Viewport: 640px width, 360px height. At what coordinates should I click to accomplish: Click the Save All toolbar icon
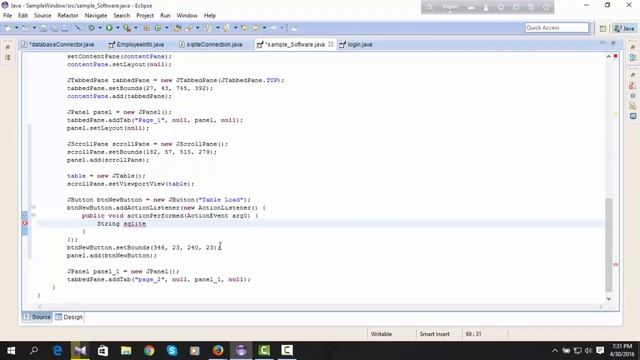point(54,28)
